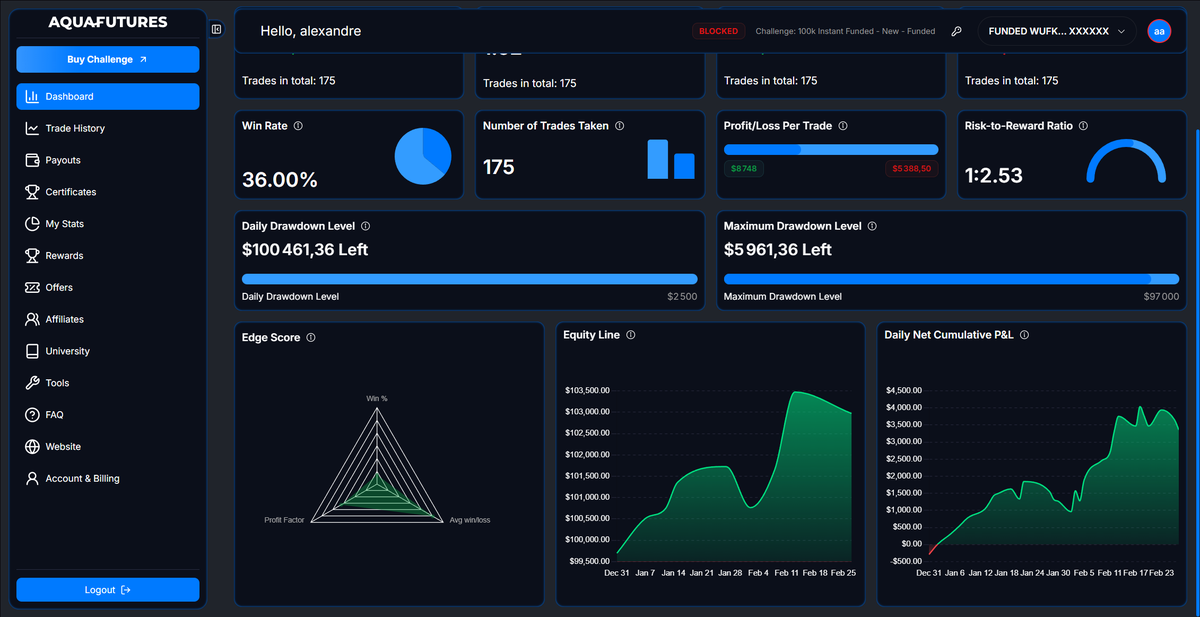Click the Certificates trophy icon
The width and height of the screenshot is (1200, 617).
[32, 192]
